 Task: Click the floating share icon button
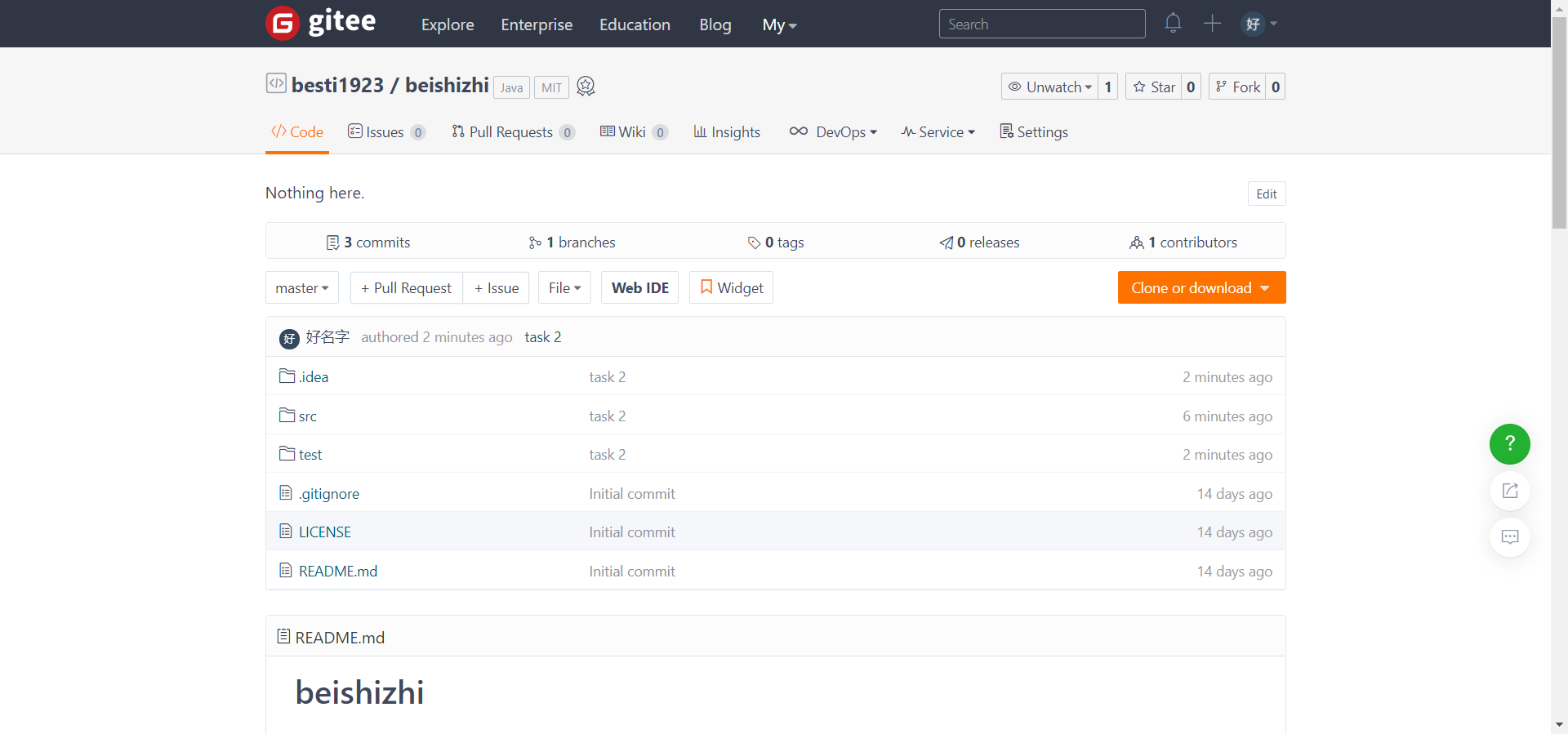point(1509,491)
